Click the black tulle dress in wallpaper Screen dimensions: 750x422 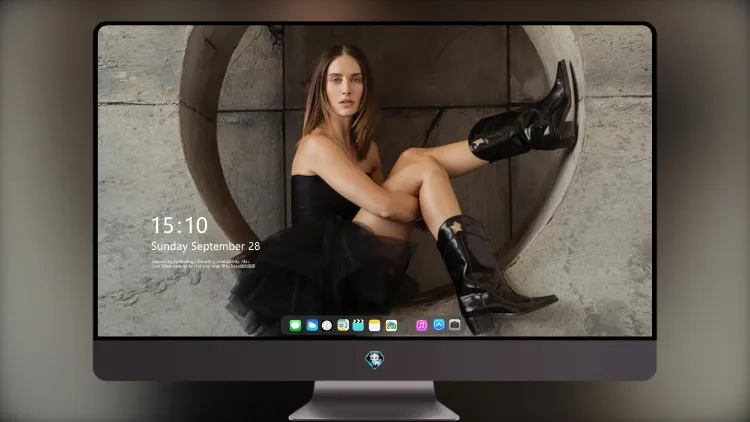point(320,254)
